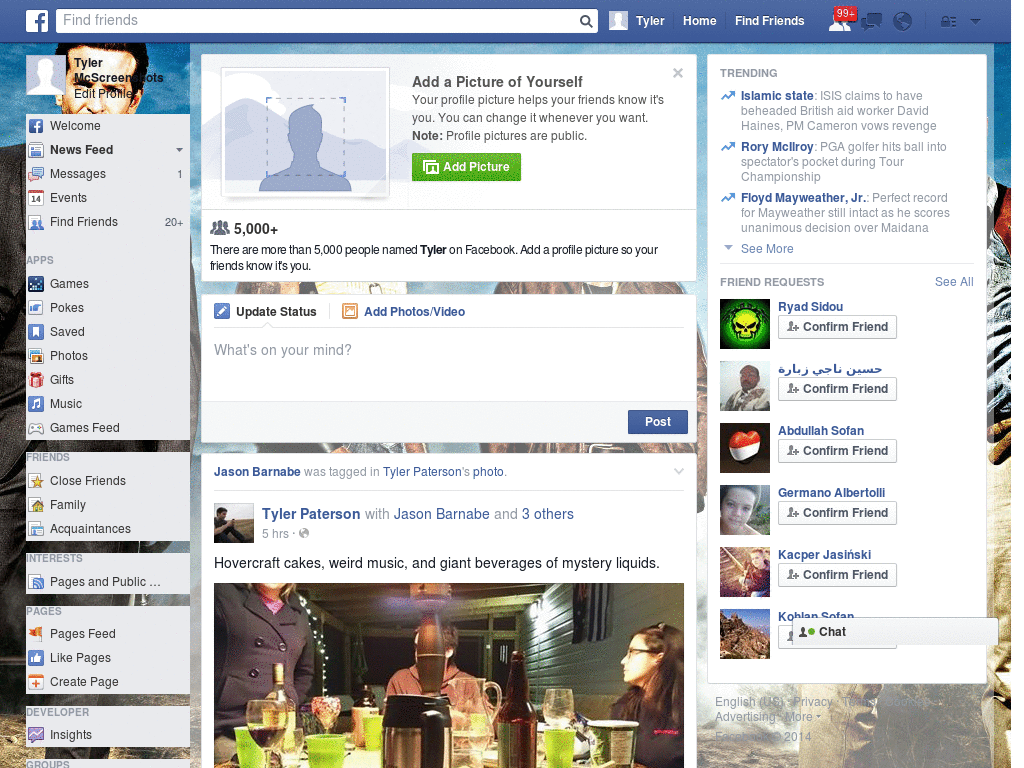Confirm friend request from Abdullah Sofan
The height and width of the screenshot is (768, 1024).
pos(837,451)
